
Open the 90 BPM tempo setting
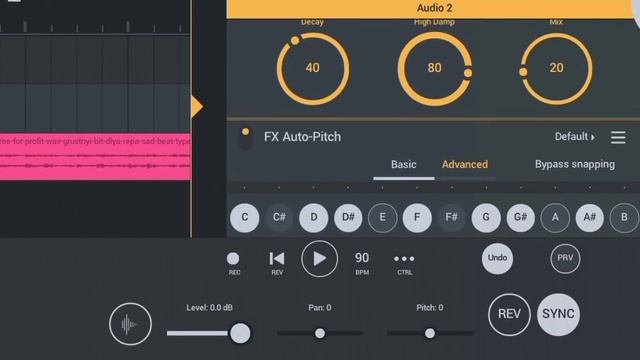[362, 263]
